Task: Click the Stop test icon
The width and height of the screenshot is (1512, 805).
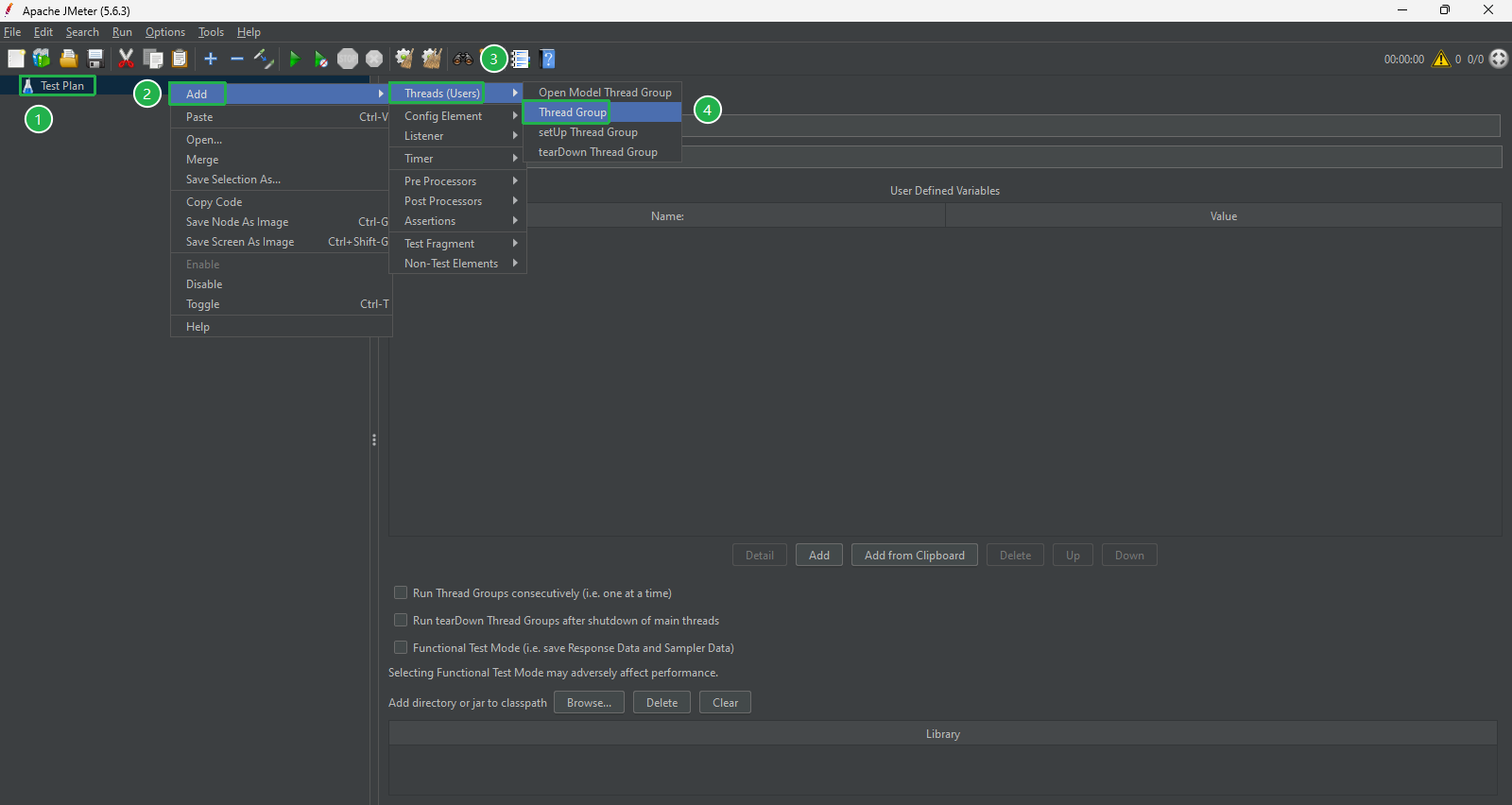Action: (348, 59)
